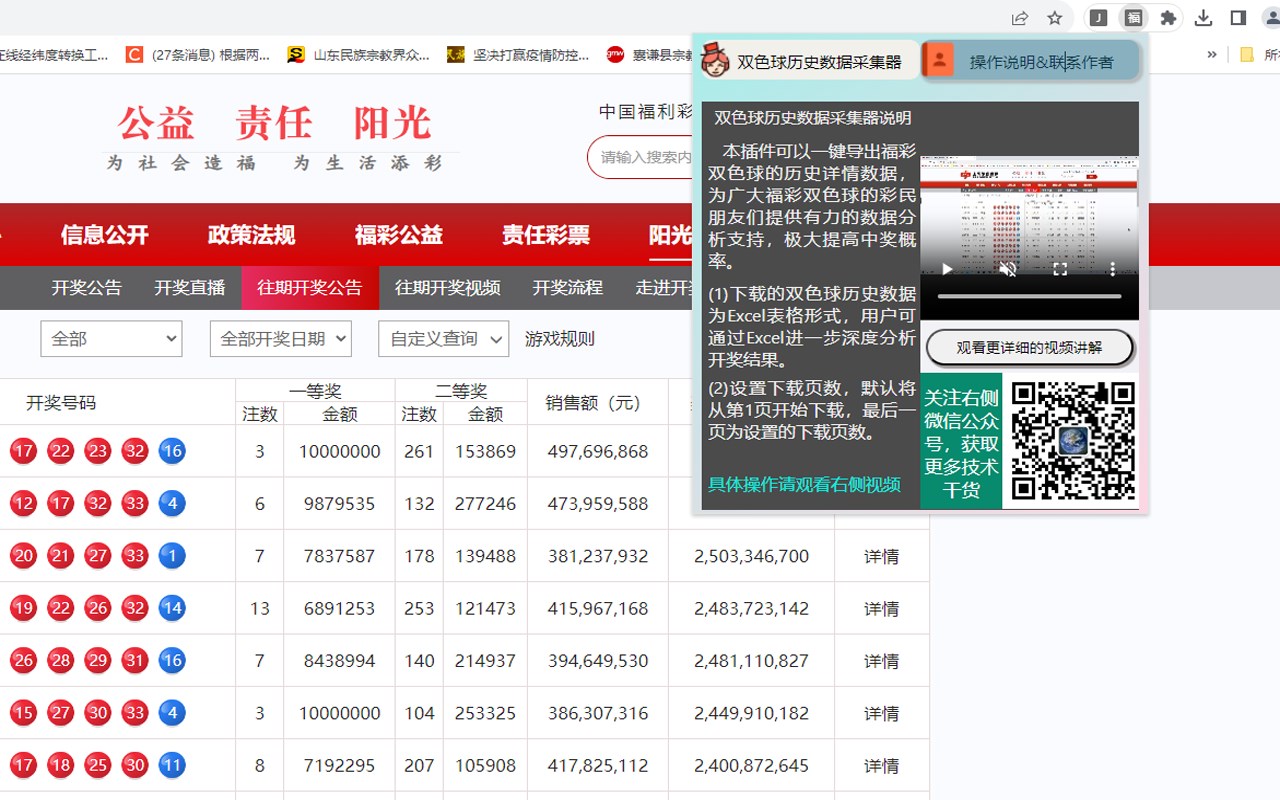This screenshot has width=1280, height=800.
Task: Click red ball 23 in first result row
Action: [x=97, y=451]
